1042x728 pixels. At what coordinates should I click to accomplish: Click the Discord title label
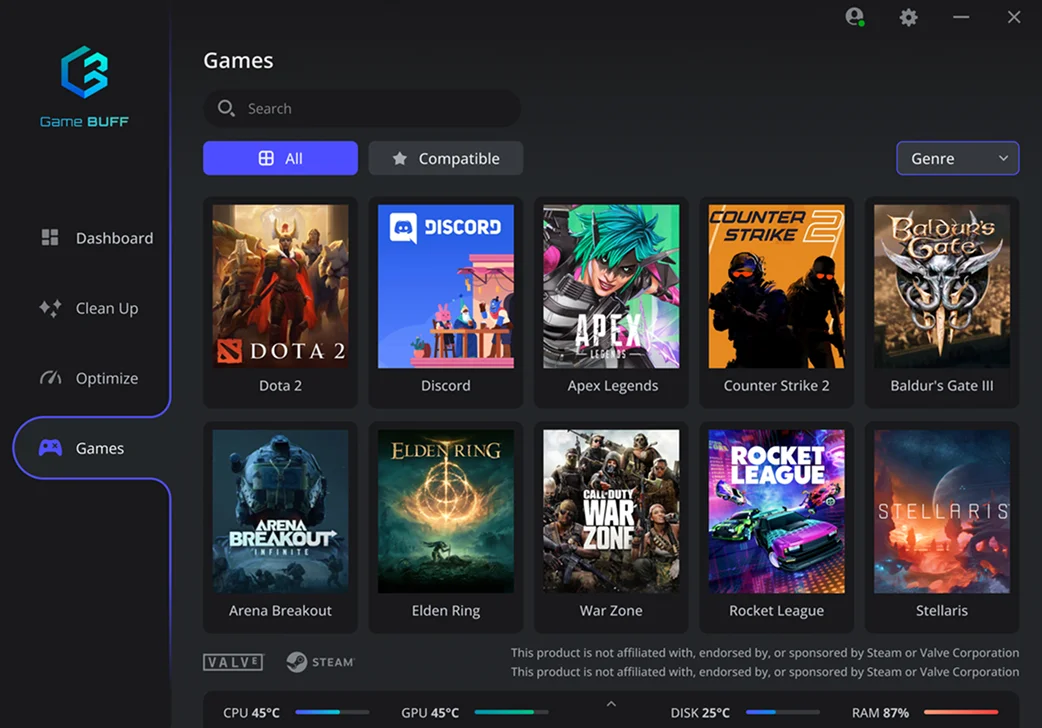[446, 386]
